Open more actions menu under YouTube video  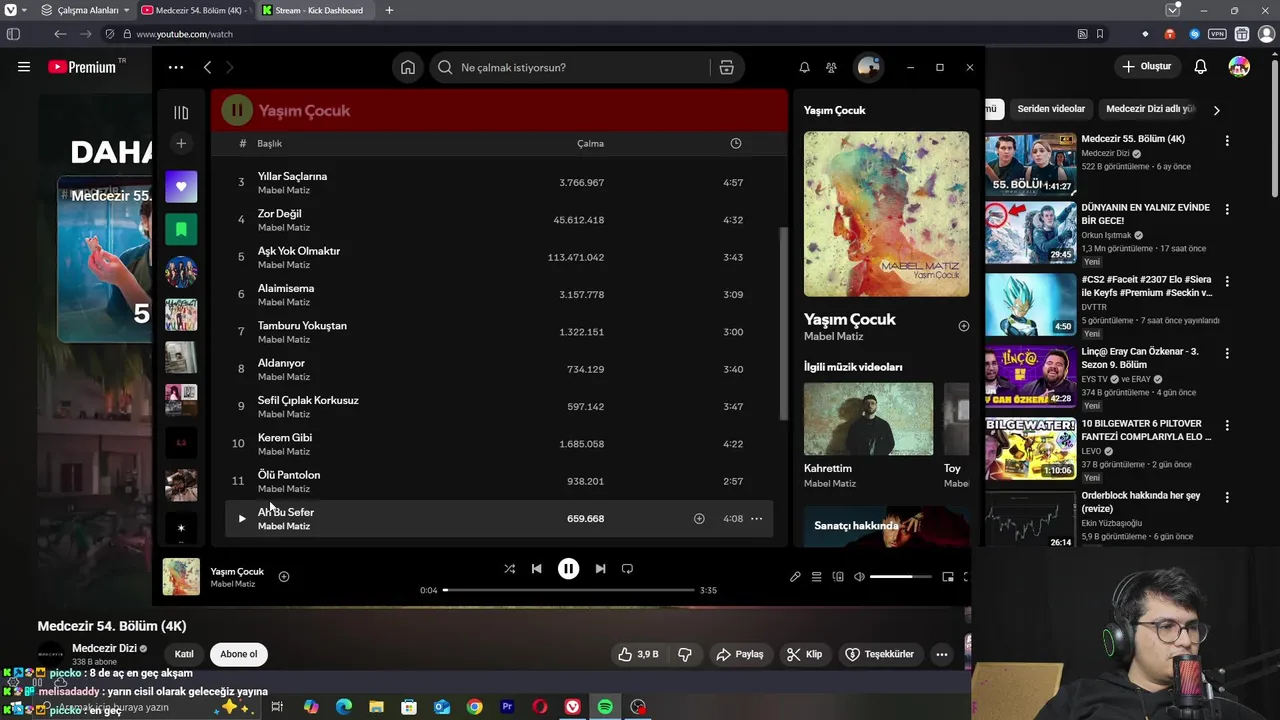941,654
